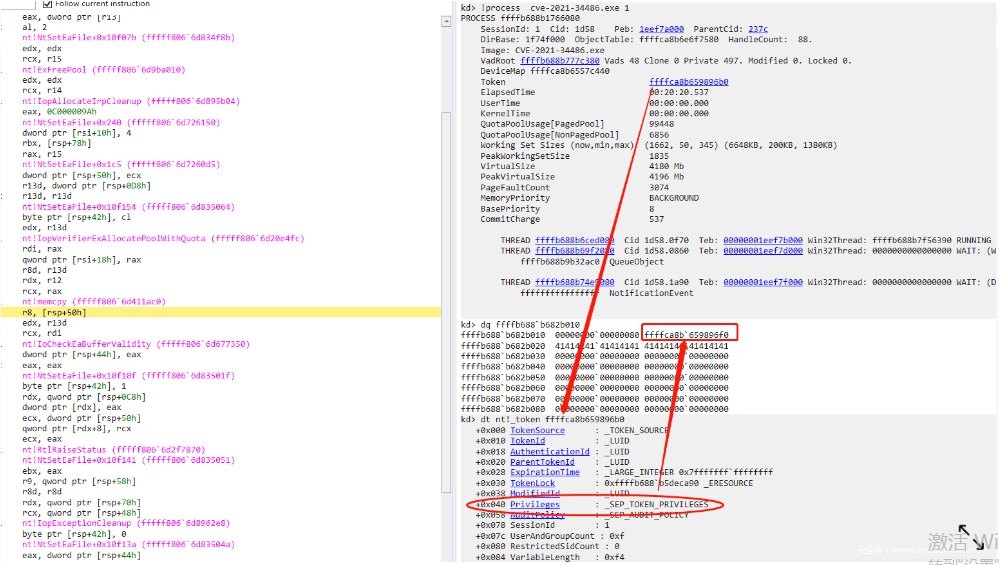The image size is (999, 565).
Task: Click the Image: CVE-2021-34486.exe line
Action: [542, 50]
